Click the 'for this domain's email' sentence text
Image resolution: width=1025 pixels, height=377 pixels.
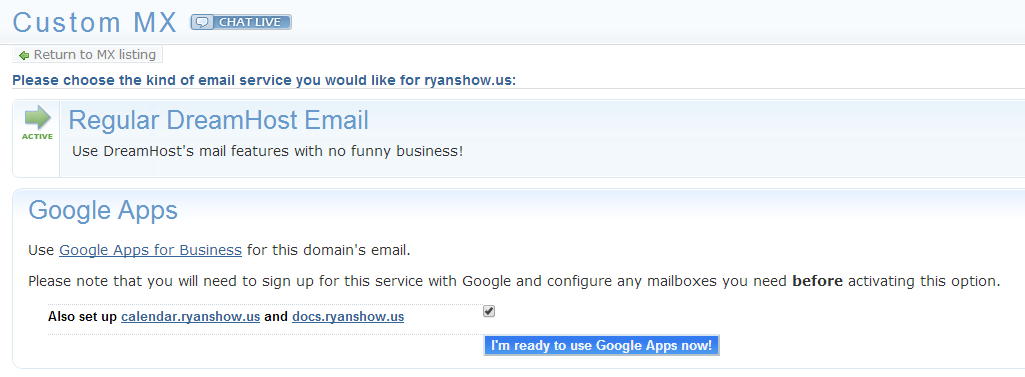click(328, 250)
